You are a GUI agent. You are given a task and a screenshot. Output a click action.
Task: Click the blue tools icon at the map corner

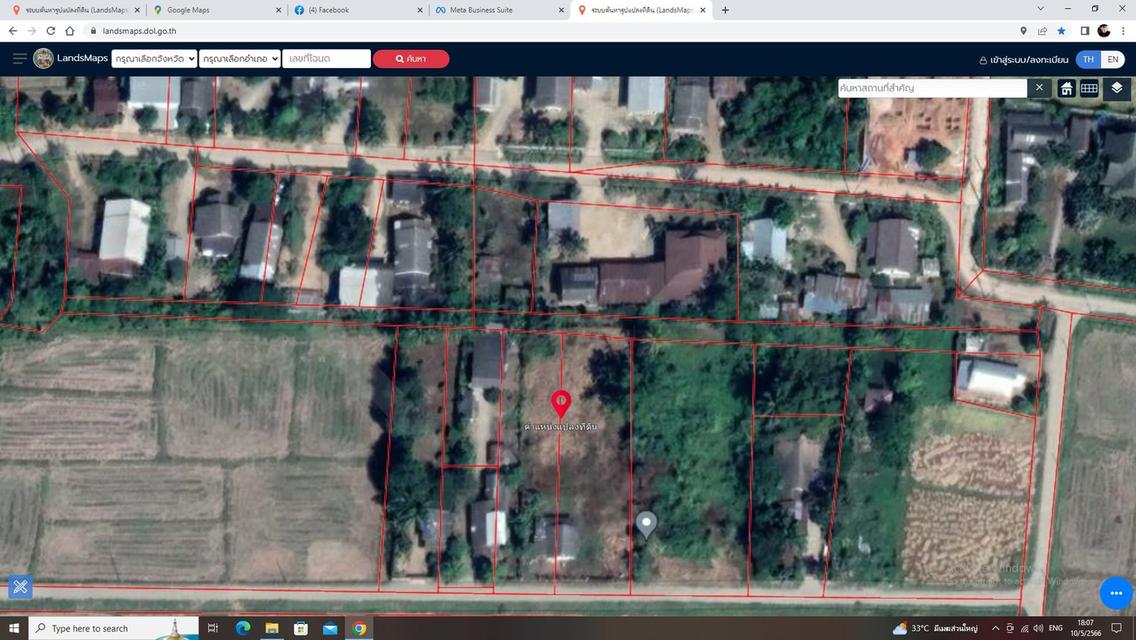(x=20, y=586)
